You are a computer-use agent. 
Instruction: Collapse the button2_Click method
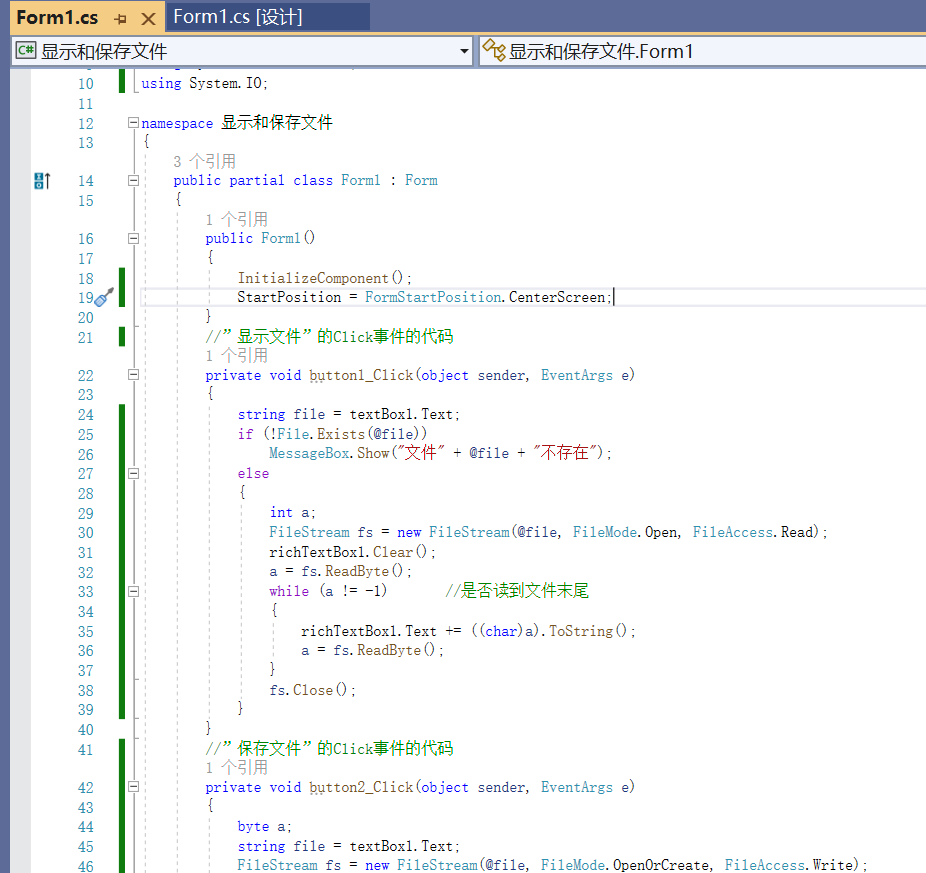tap(133, 787)
